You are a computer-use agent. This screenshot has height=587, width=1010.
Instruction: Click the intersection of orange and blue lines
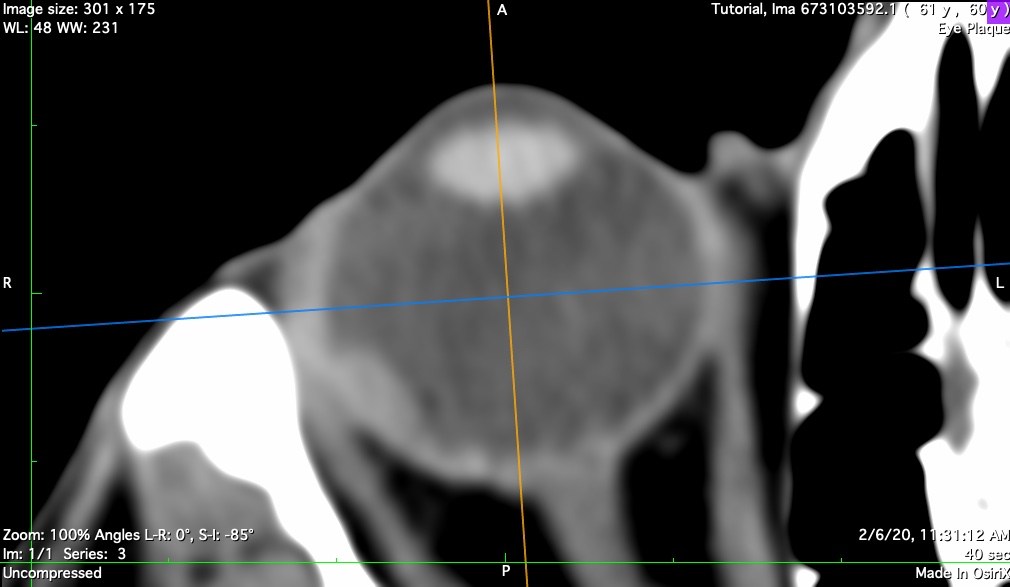coord(508,297)
